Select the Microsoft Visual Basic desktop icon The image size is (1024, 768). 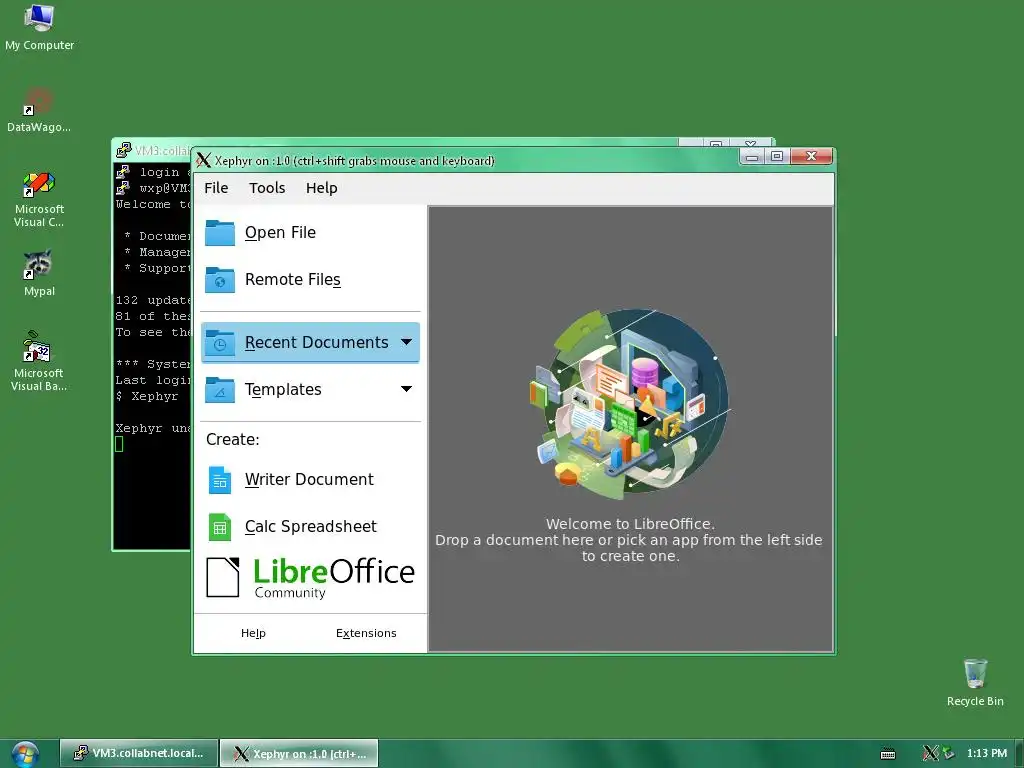click(39, 361)
